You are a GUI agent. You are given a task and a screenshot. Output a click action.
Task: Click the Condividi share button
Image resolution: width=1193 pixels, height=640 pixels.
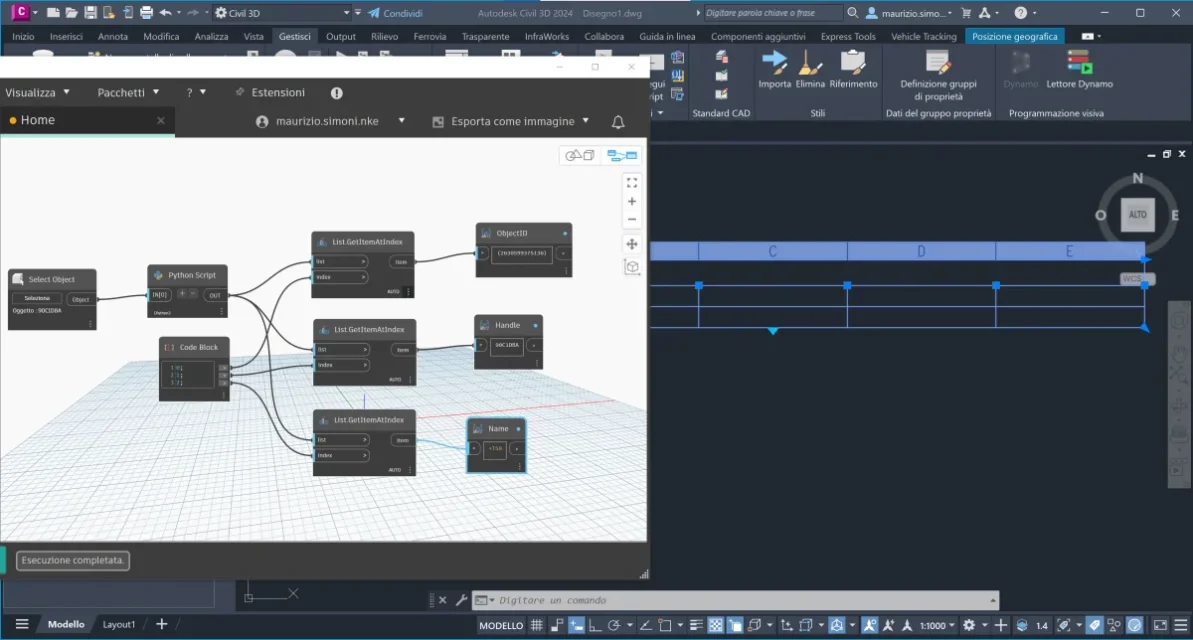(x=395, y=13)
